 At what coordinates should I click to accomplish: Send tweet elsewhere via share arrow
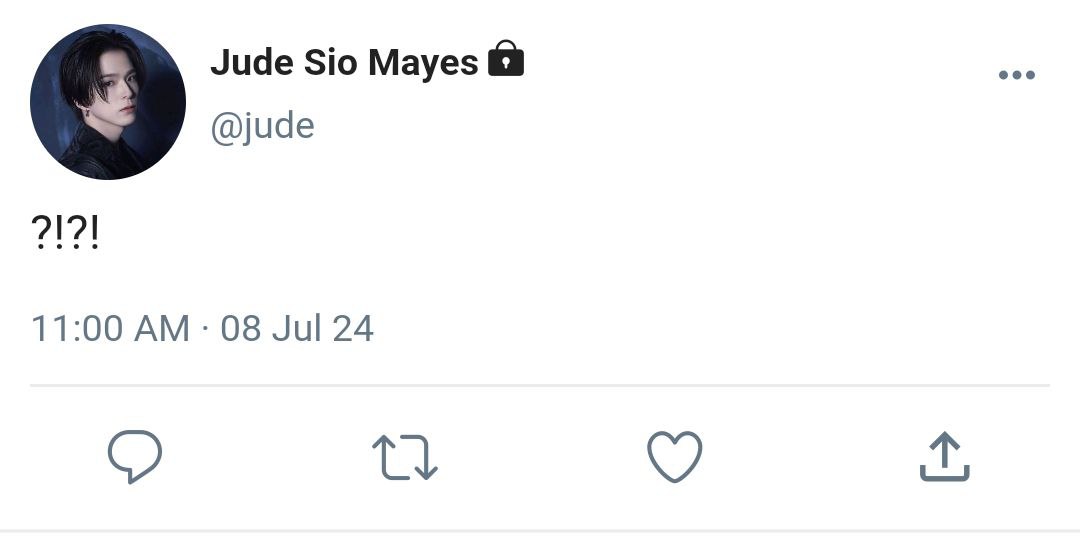click(x=945, y=456)
